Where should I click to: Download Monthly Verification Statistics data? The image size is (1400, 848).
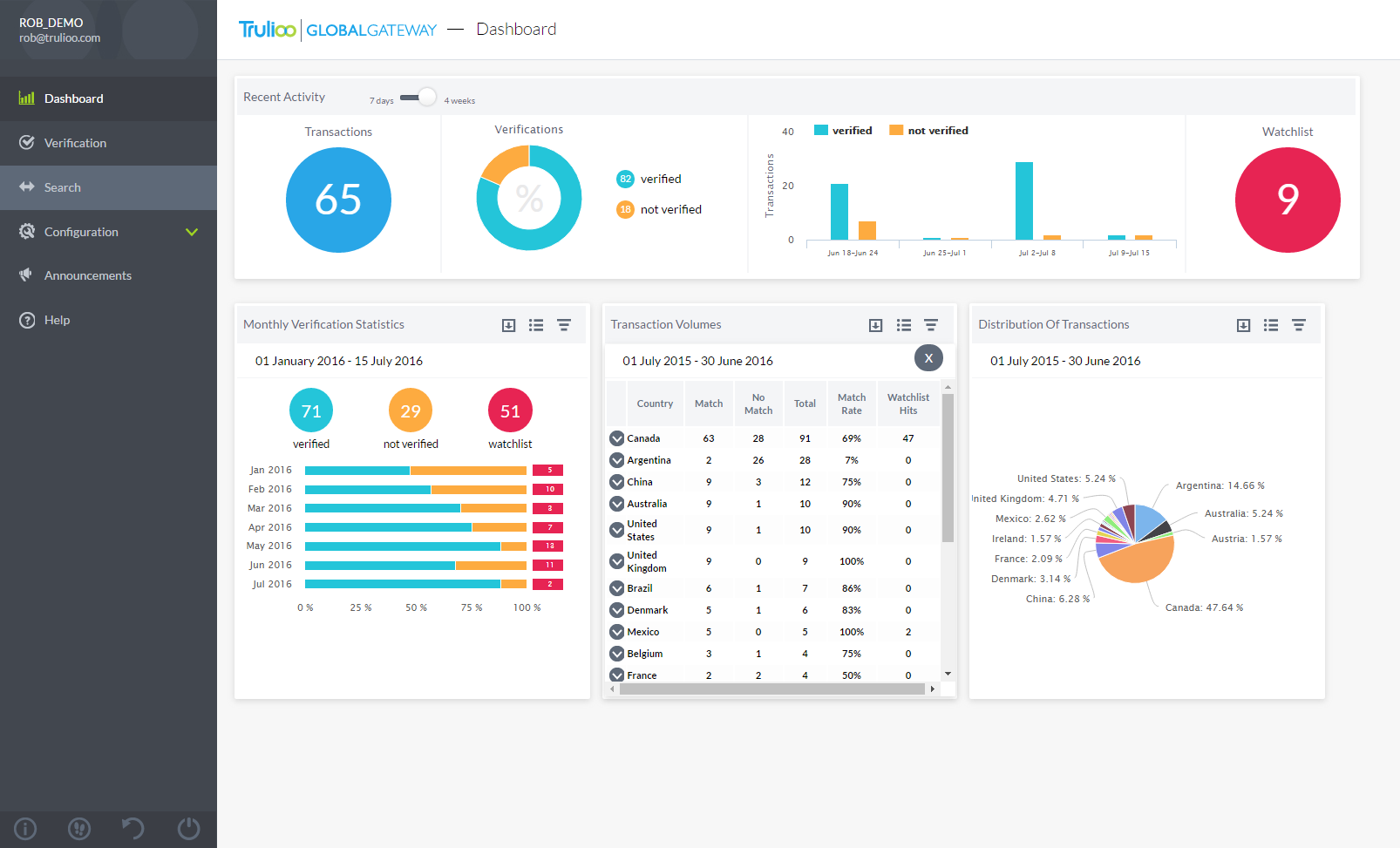point(509,325)
